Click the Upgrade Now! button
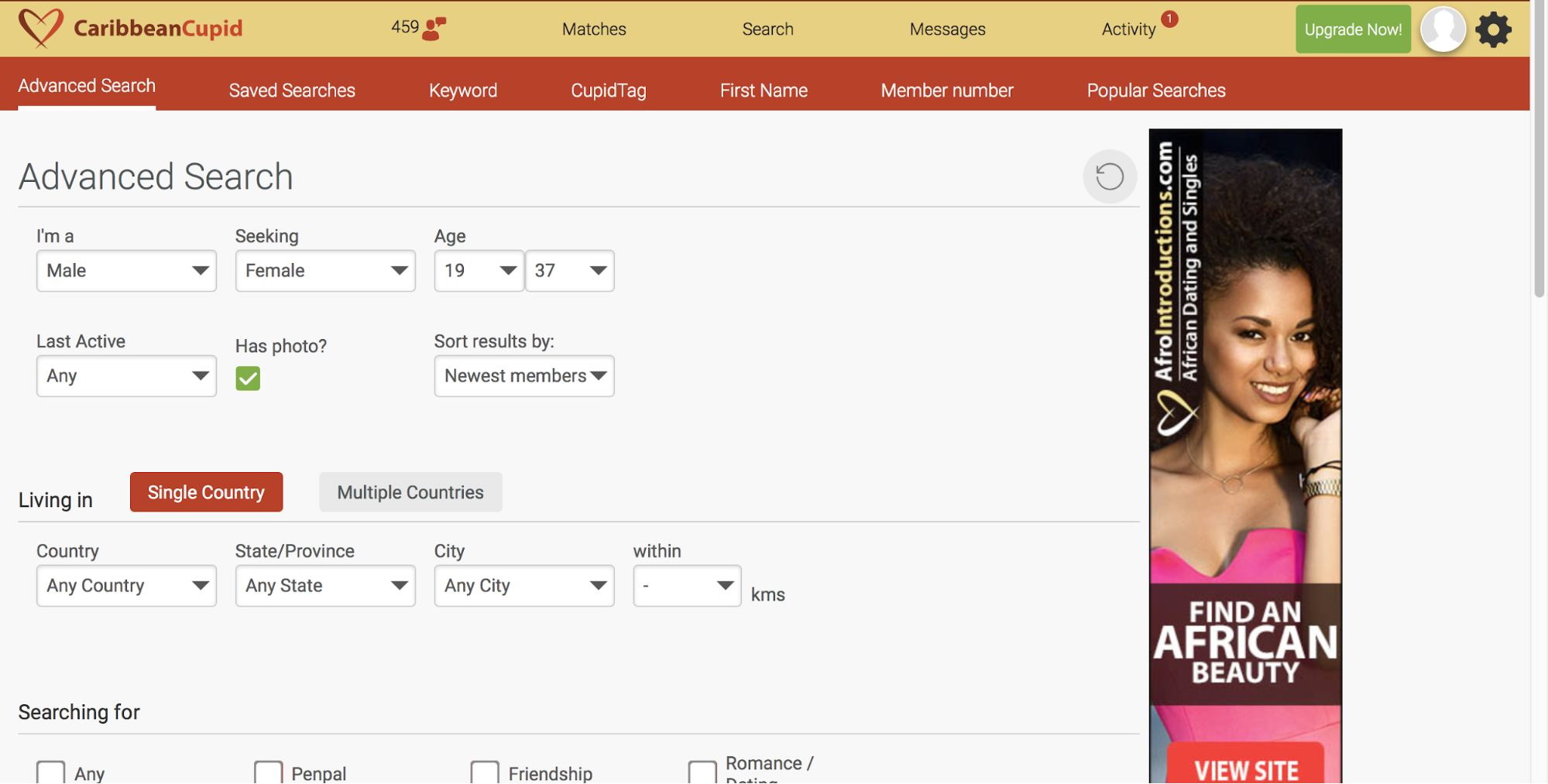Screen dimensions: 1548x784 click(1352, 29)
